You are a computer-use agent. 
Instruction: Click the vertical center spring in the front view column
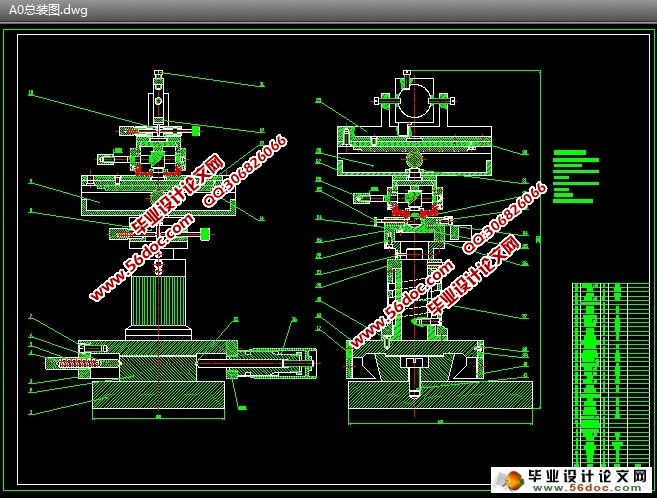[414, 293]
